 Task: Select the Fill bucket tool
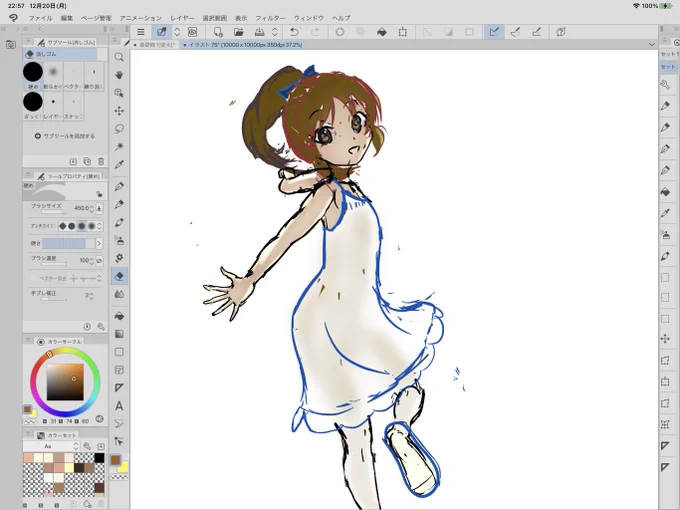tap(119, 316)
